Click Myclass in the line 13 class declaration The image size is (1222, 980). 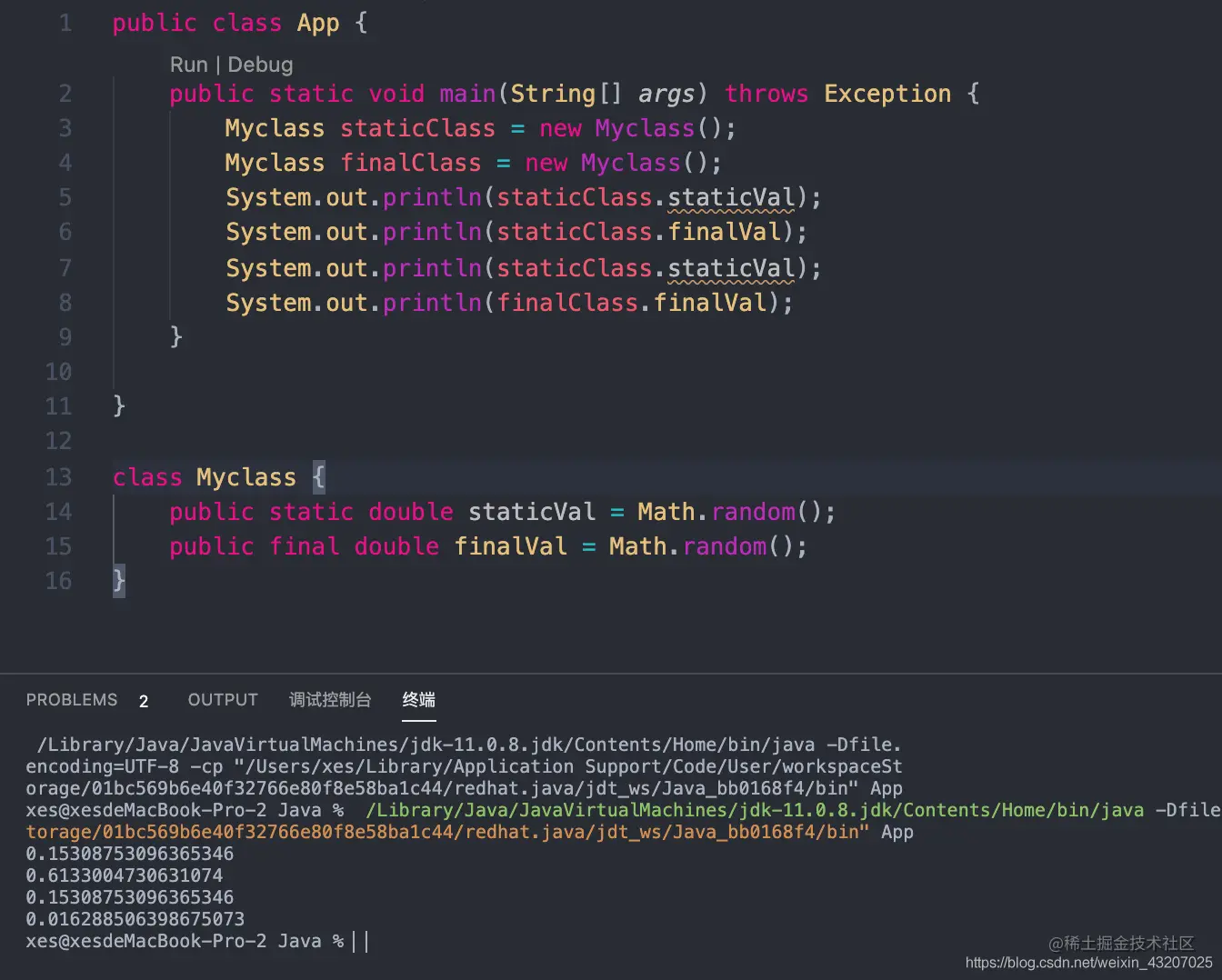246,478
